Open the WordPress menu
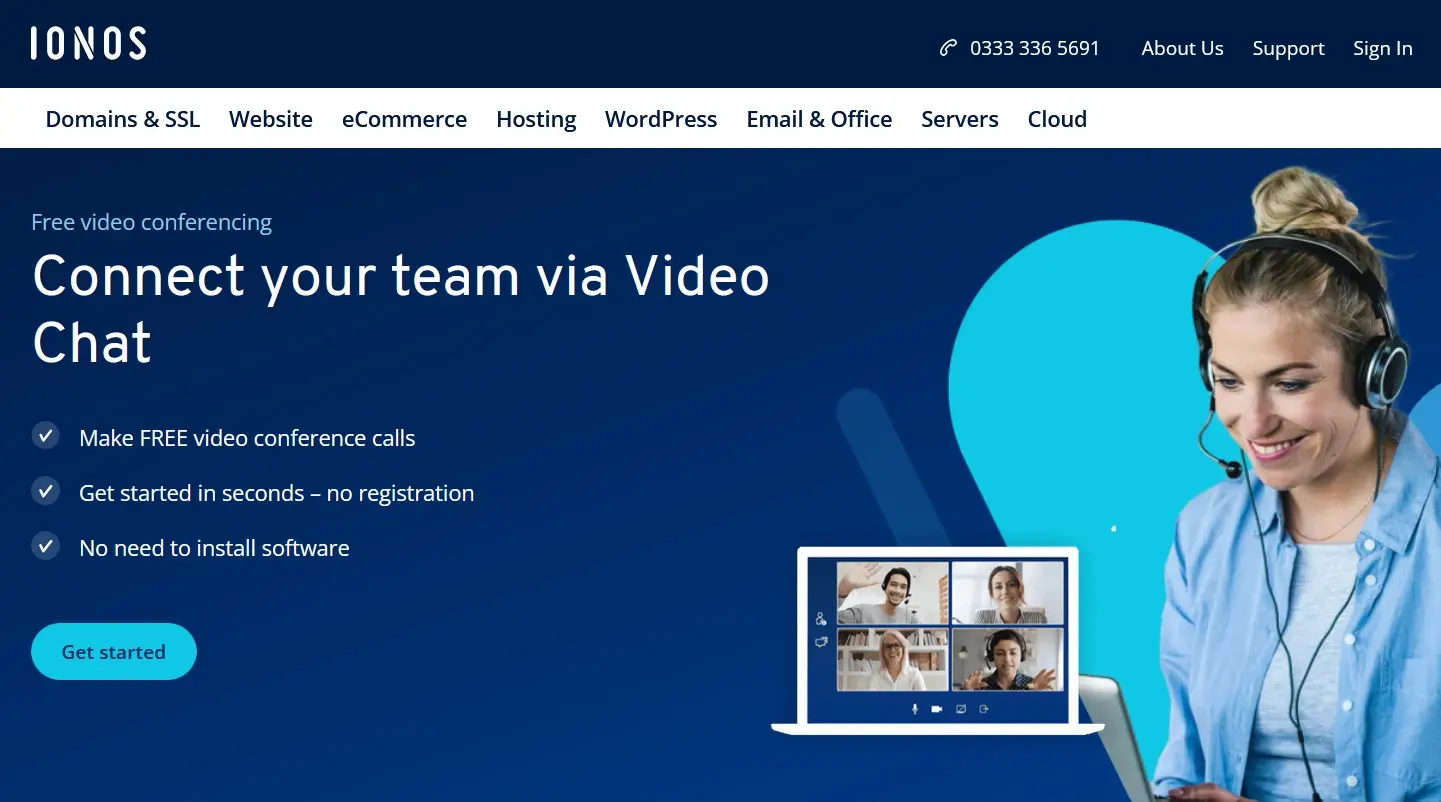The width and height of the screenshot is (1441, 802). [x=660, y=118]
